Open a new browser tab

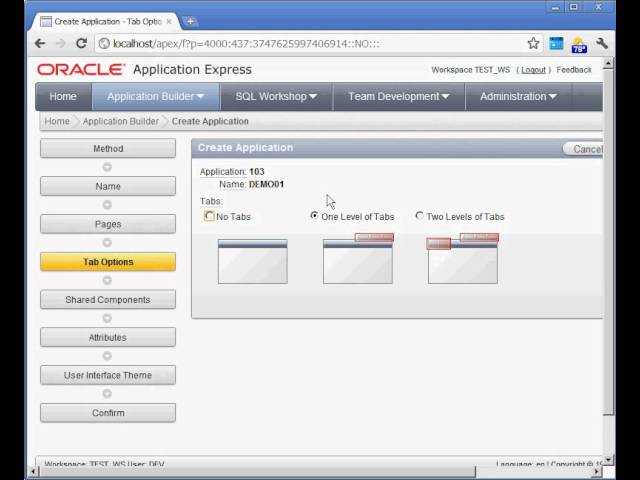point(190,21)
